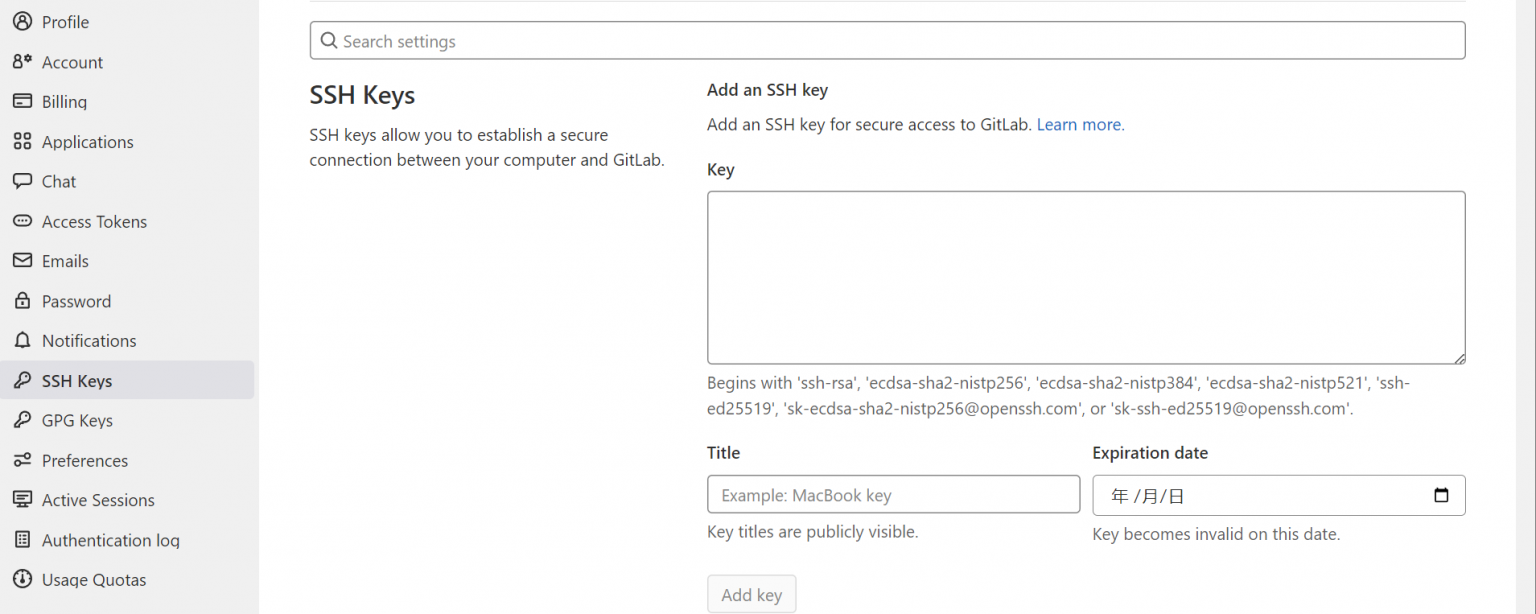Click the Billing credit card icon
This screenshot has width=1536, height=614.
(22, 101)
